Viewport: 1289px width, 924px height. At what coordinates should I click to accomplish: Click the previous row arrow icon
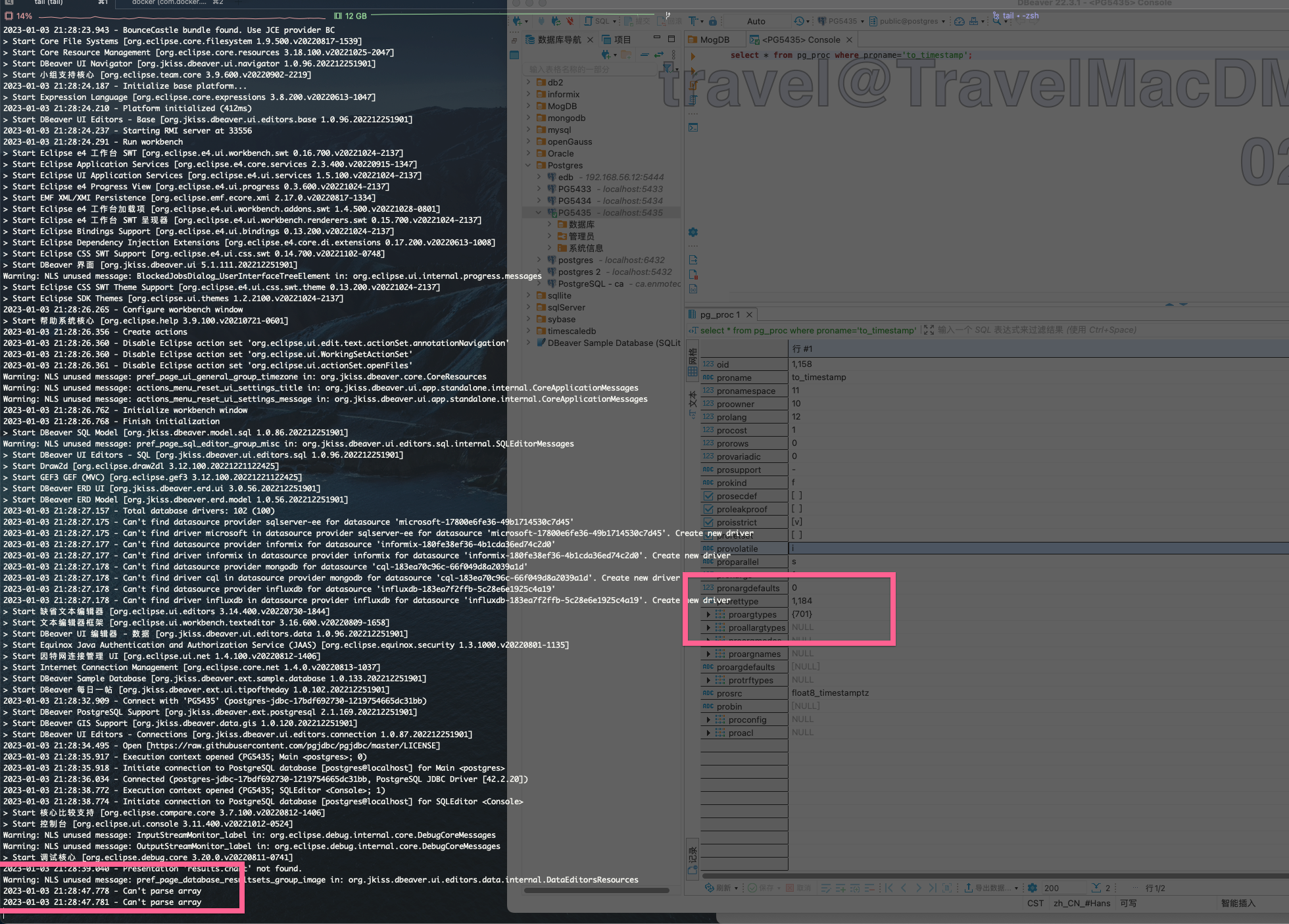point(904,888)
